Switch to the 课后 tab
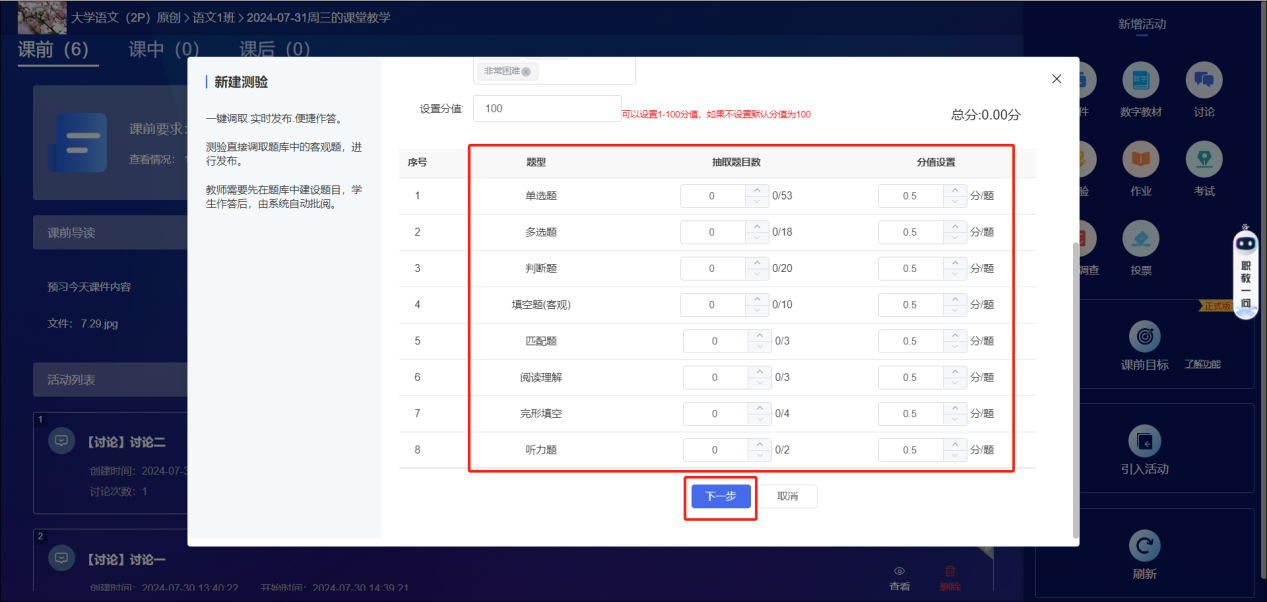Screen dimensions: 1267x602 [274, 49]
